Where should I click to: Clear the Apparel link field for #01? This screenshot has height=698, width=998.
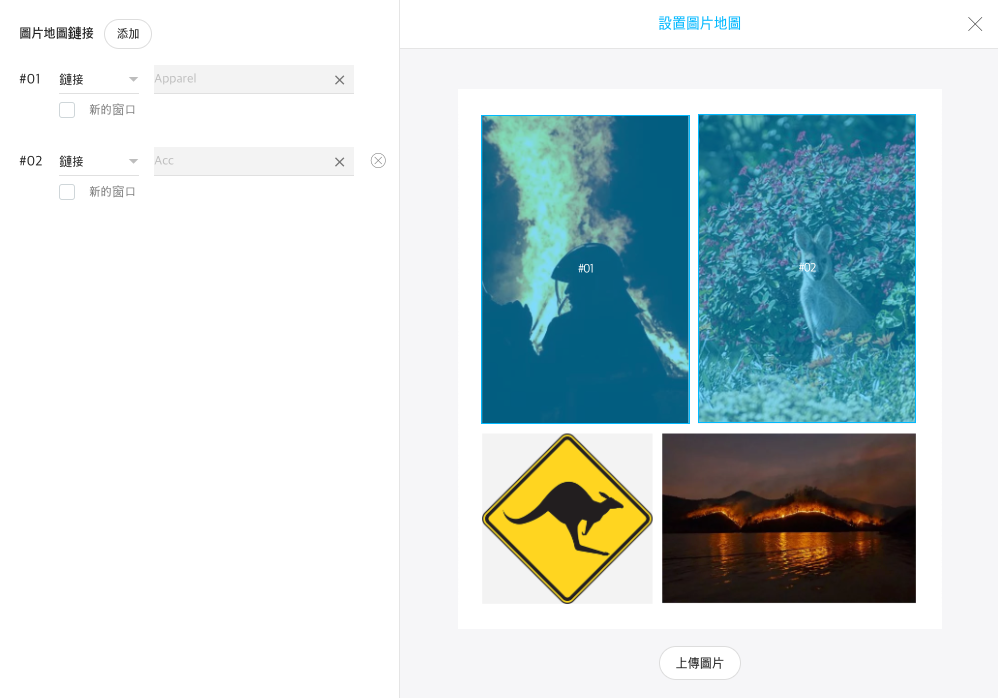[339, 80]
